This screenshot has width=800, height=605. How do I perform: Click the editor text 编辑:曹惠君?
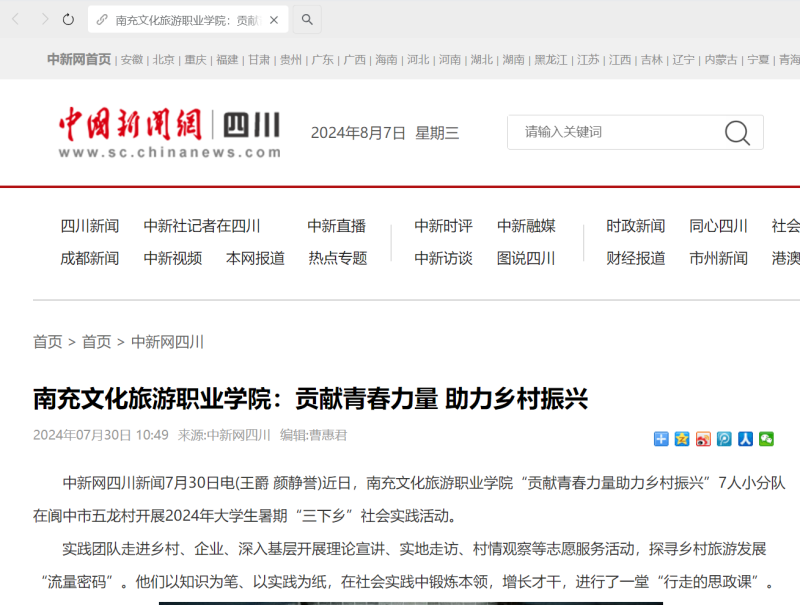click(313, 435)
